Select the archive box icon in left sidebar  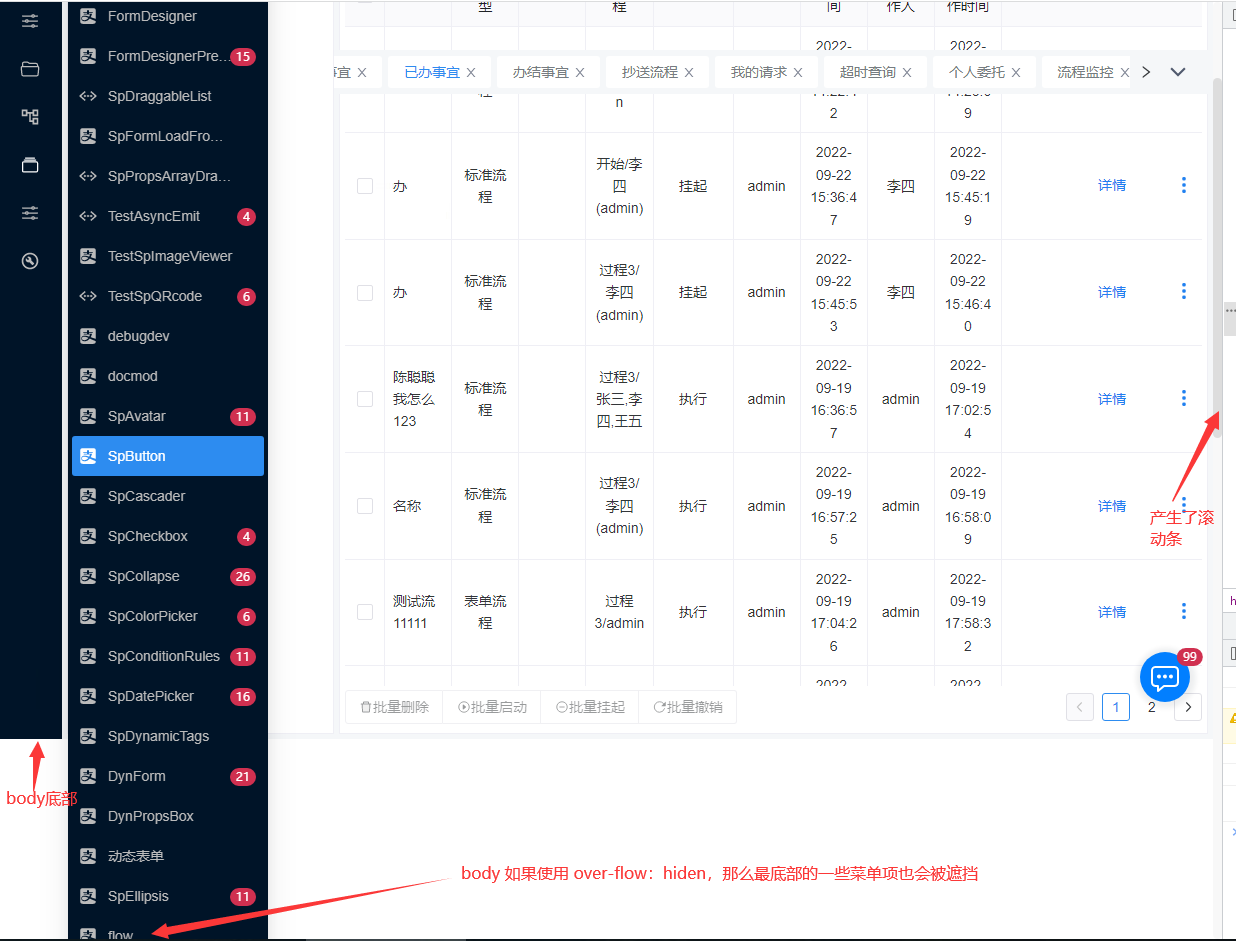tap(30, 164)
